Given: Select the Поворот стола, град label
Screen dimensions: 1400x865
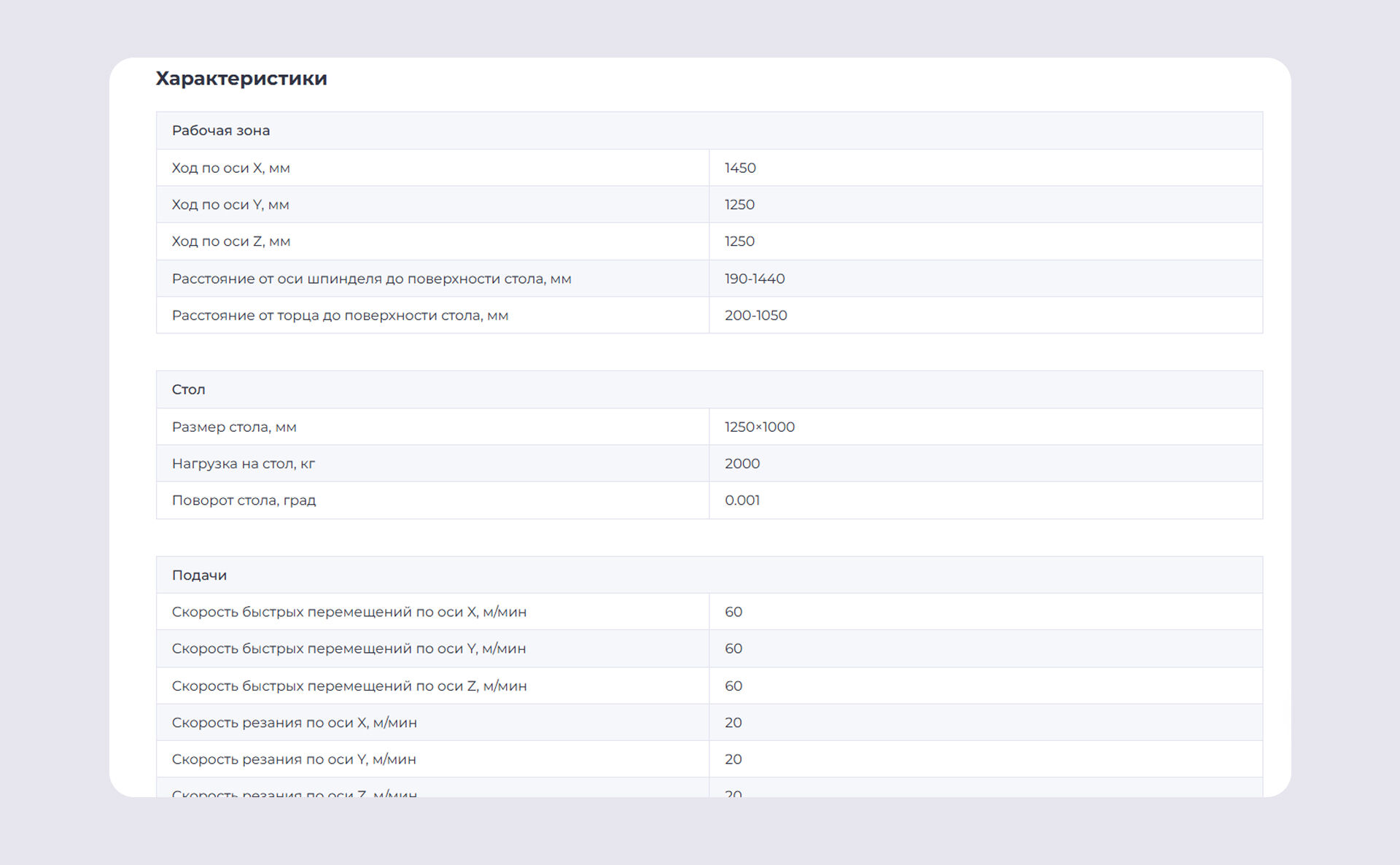Looking at the screenshot, I should pyautogui.click(x=244, y=500).
